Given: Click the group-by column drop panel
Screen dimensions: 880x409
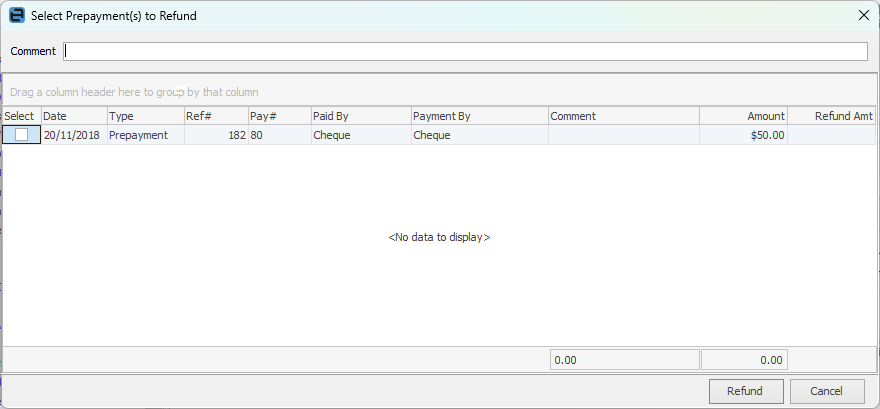Looking at the screenshot, I should 439,91.
